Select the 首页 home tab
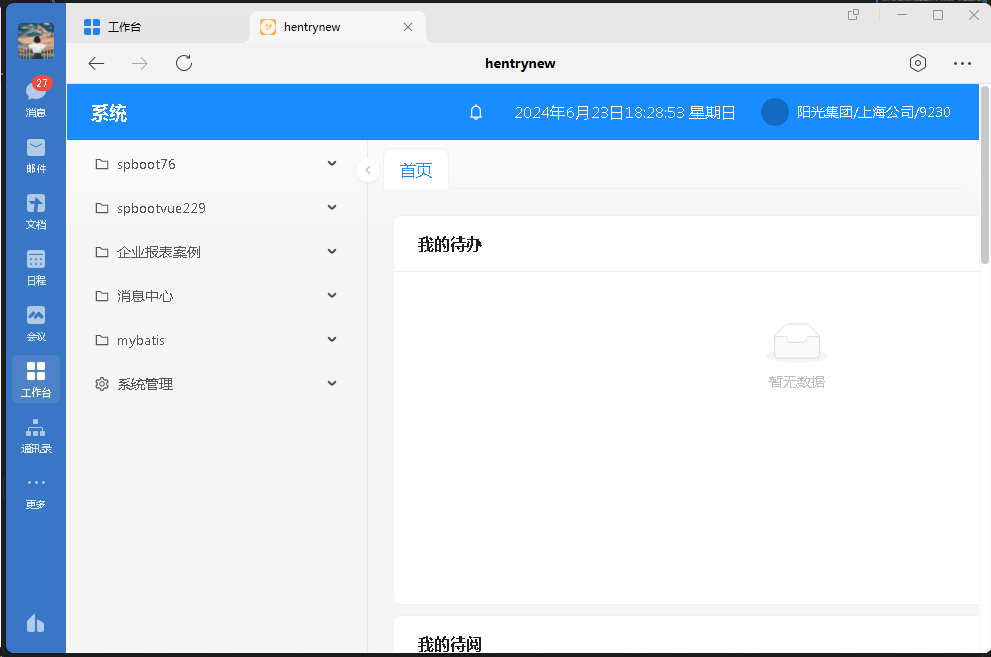Viewport: 991px width, 657px height. point(416,170)
